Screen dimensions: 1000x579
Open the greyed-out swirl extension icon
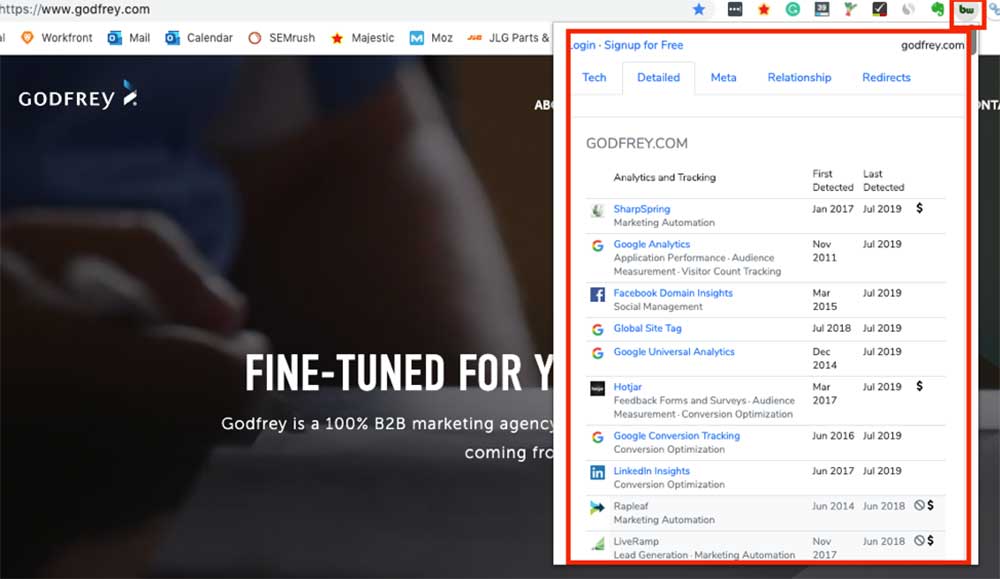click(908, 9)
